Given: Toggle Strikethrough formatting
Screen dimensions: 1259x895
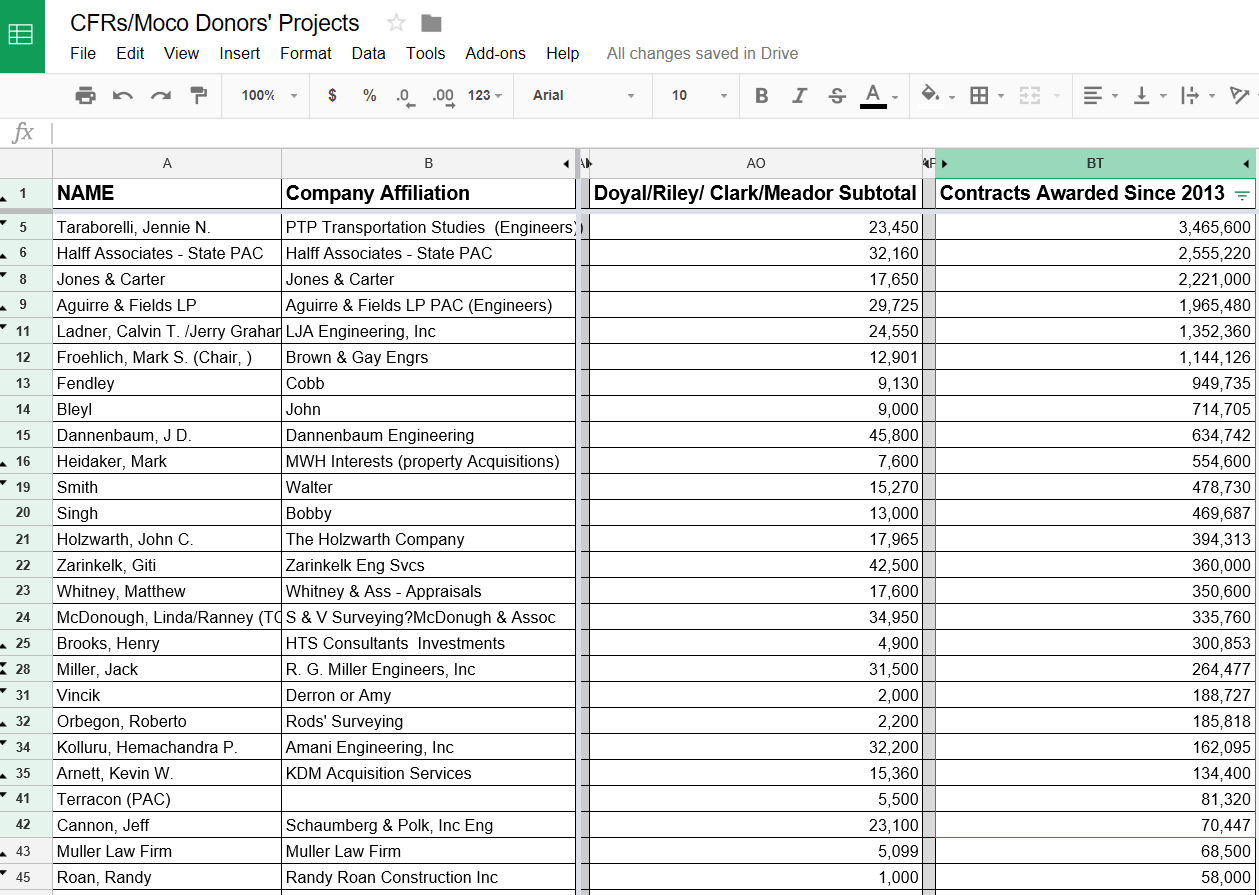Looking at the screenshot, I should click(837, 95).
